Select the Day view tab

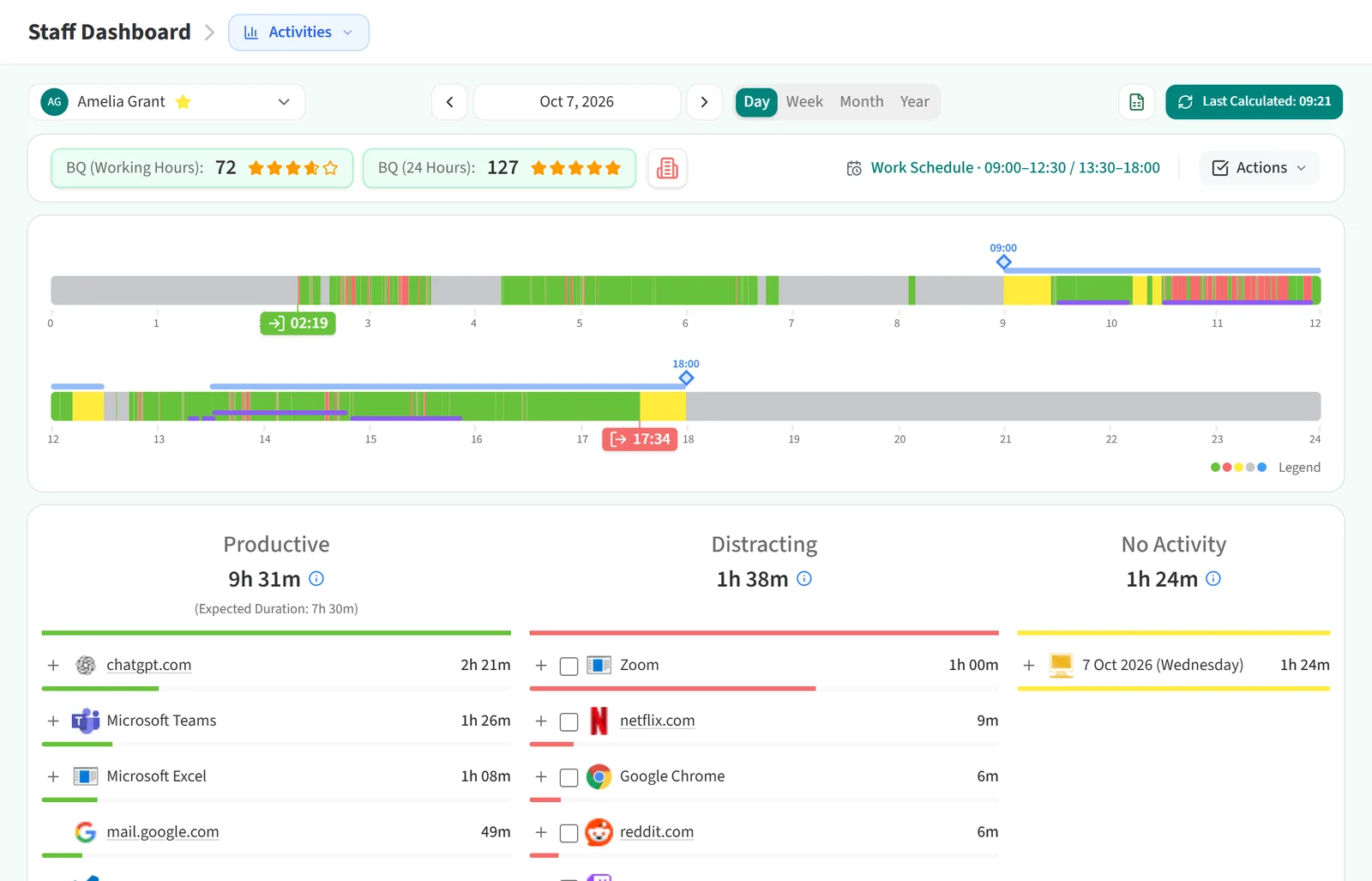(x=756, y=102)
